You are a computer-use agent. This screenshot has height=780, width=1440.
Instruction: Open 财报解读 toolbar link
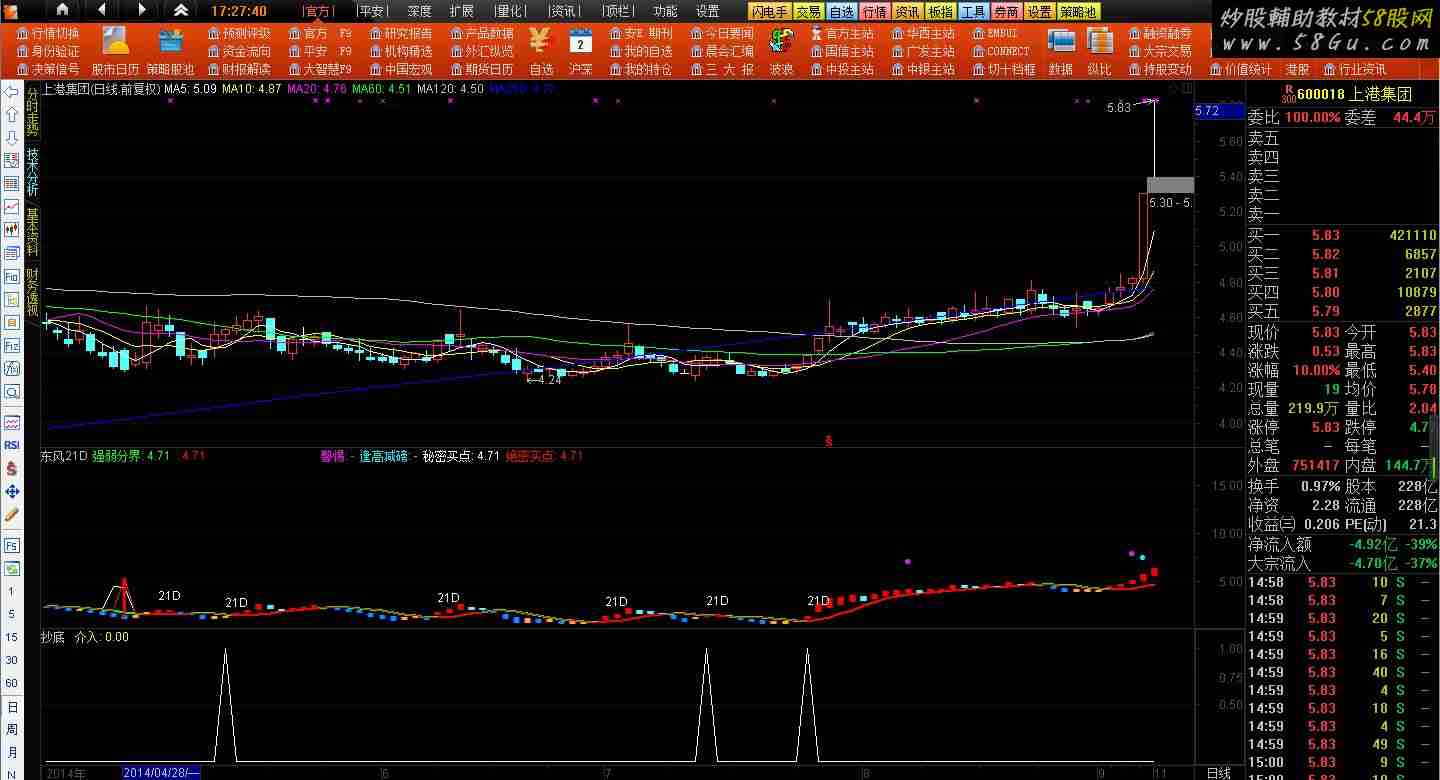click(x=240, y=69)
